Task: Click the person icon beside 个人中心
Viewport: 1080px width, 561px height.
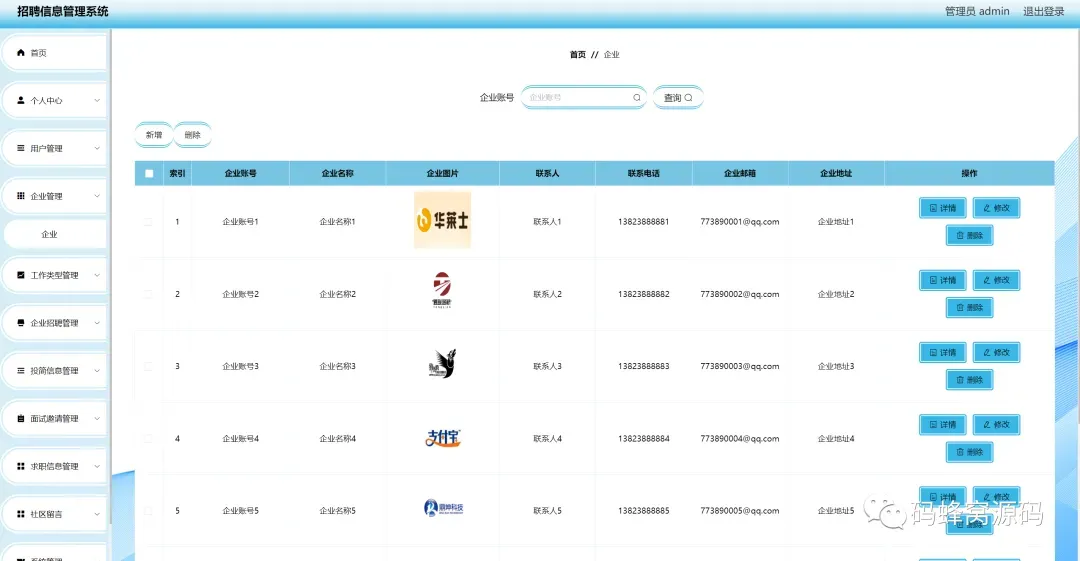Action: (21, 100)
